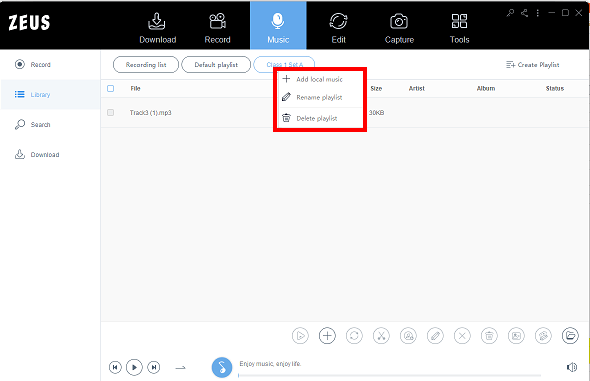Click the key registration icon
Screen dimensions: 590x381
click(x=510, y=13)
